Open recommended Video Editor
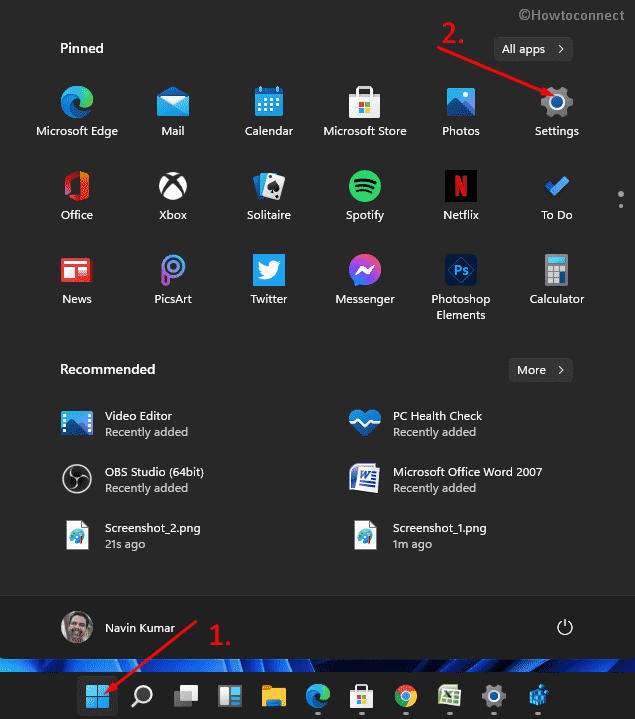Viewport: 635px width, 719px height. (125, 424)
